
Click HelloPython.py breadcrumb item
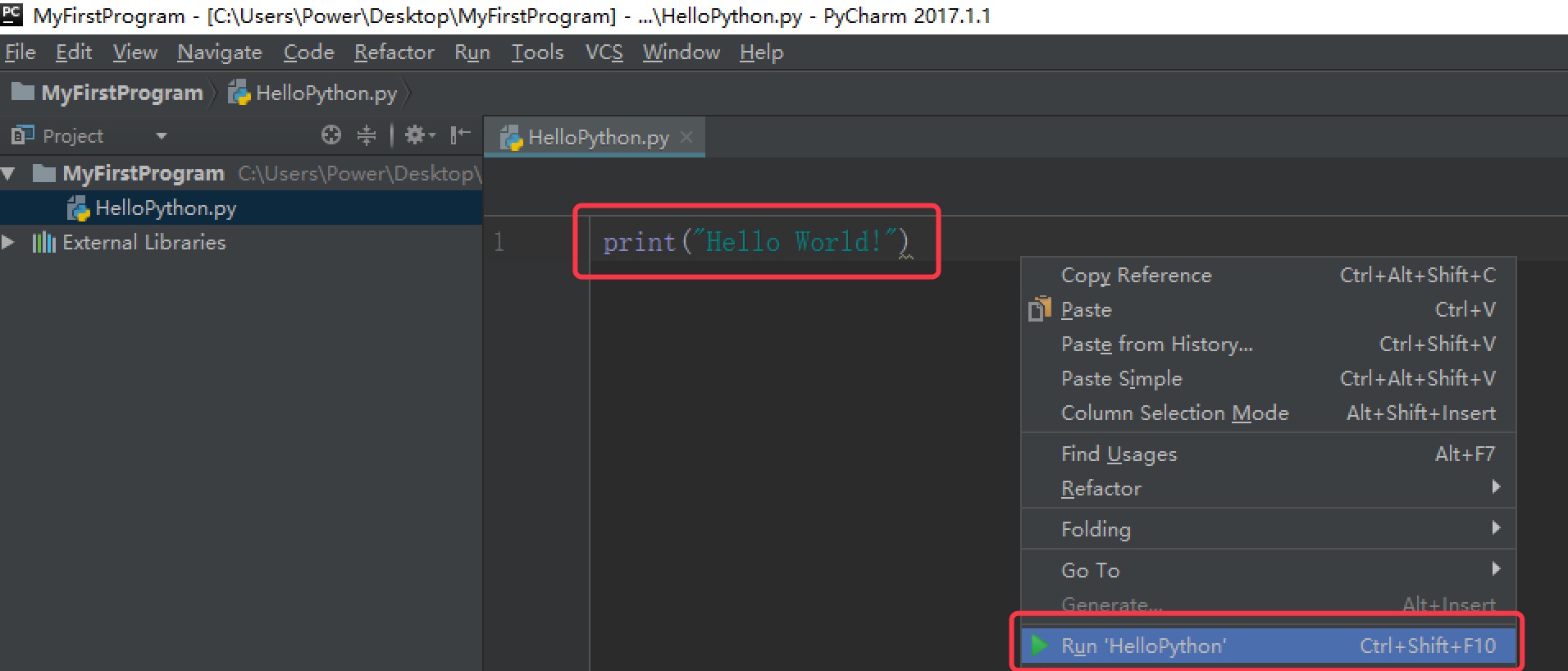(326, 94)
